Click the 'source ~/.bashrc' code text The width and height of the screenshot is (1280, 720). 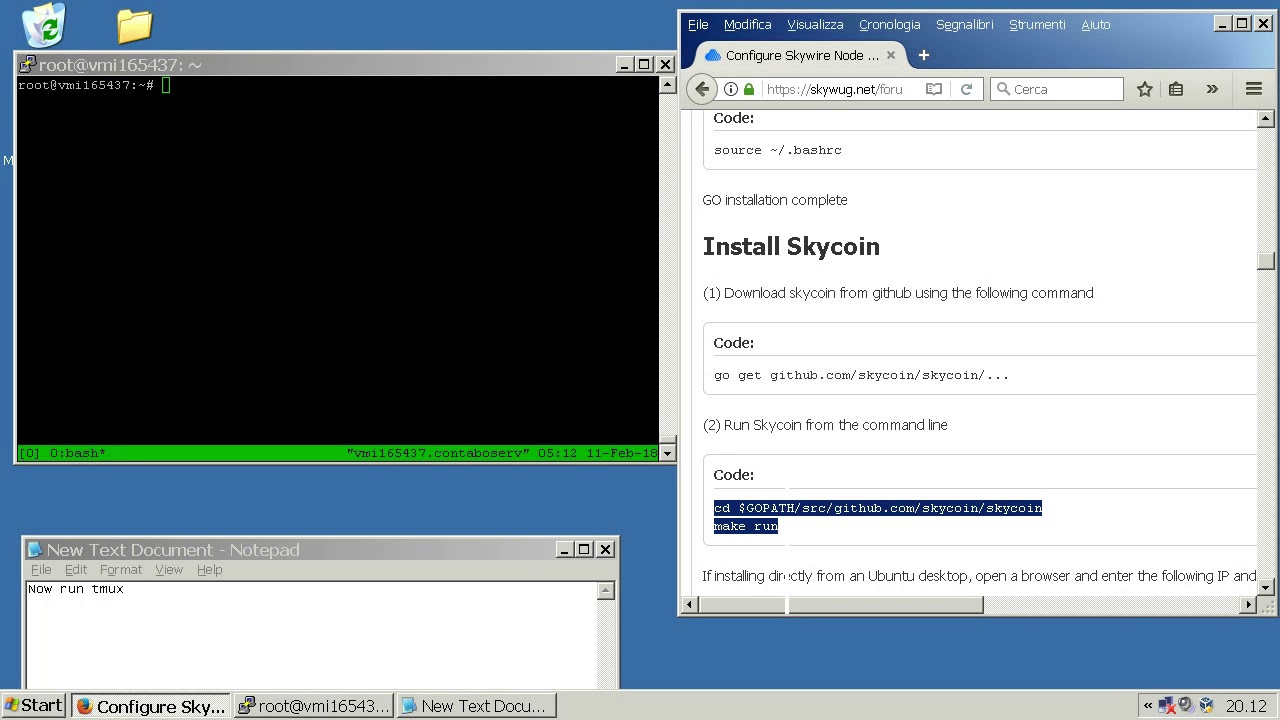tap(778, 150)
